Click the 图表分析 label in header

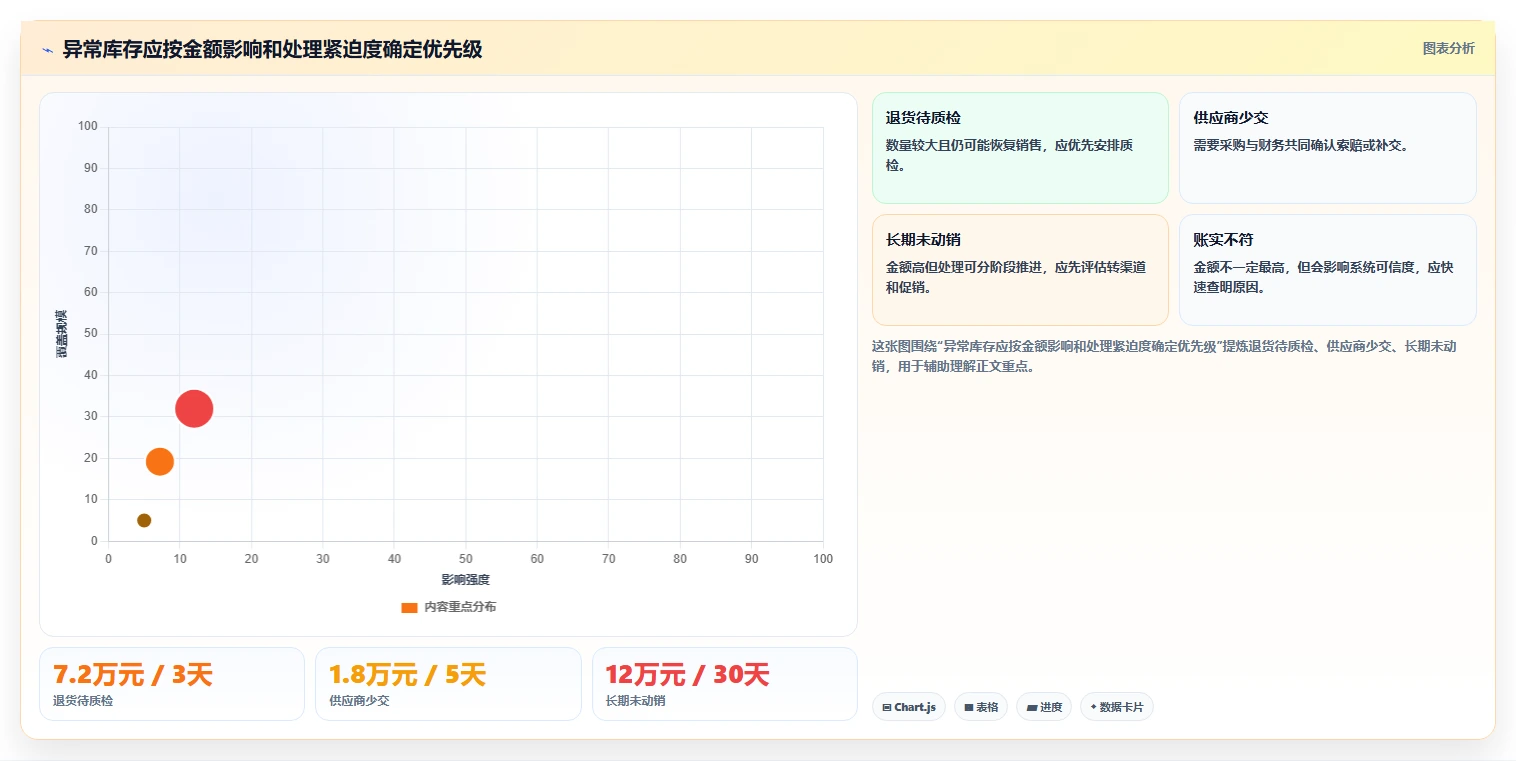pyautogui.click(x=1448, y=48)
